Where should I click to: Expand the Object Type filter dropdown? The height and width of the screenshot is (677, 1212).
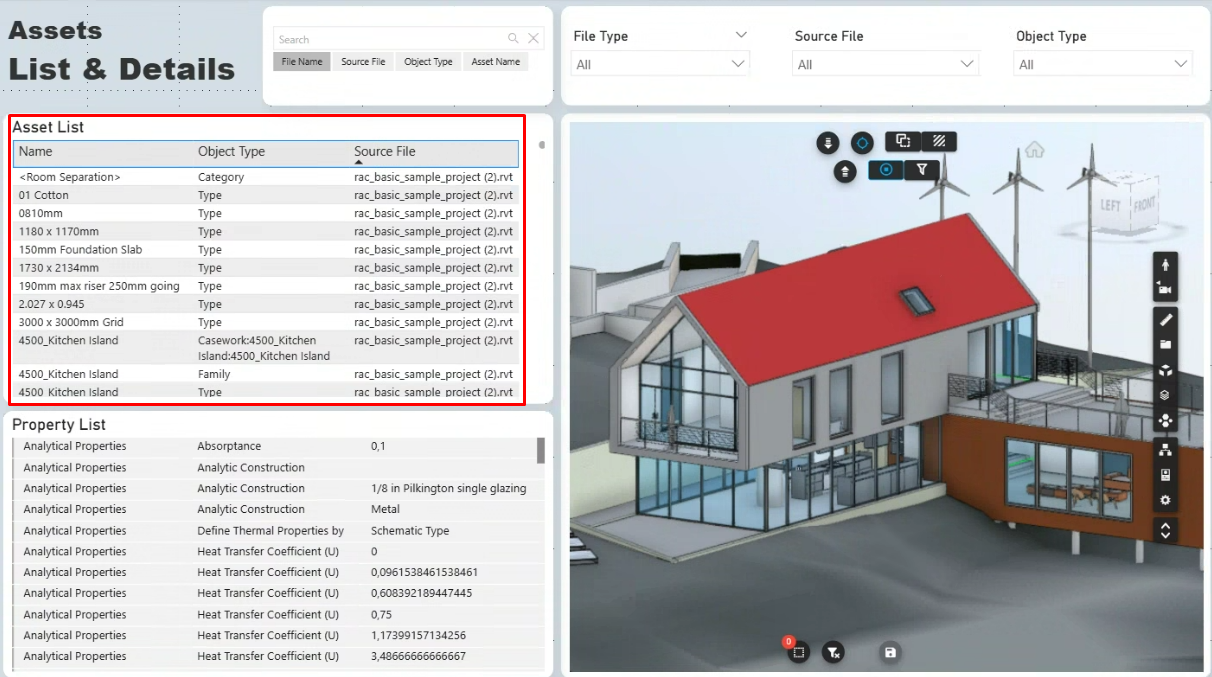(x=1103, y=64)
